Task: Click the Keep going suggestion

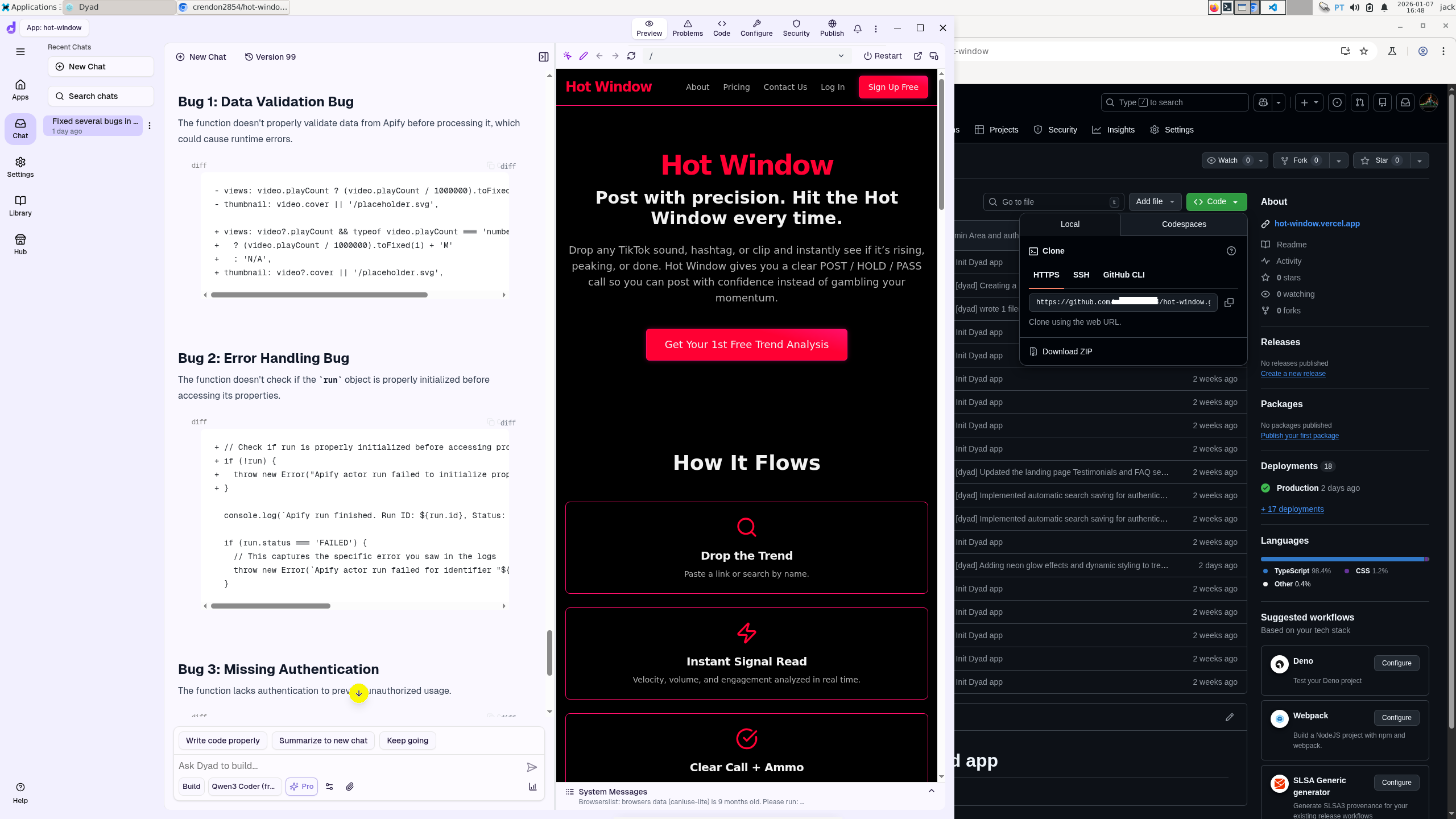Action: 408,741
